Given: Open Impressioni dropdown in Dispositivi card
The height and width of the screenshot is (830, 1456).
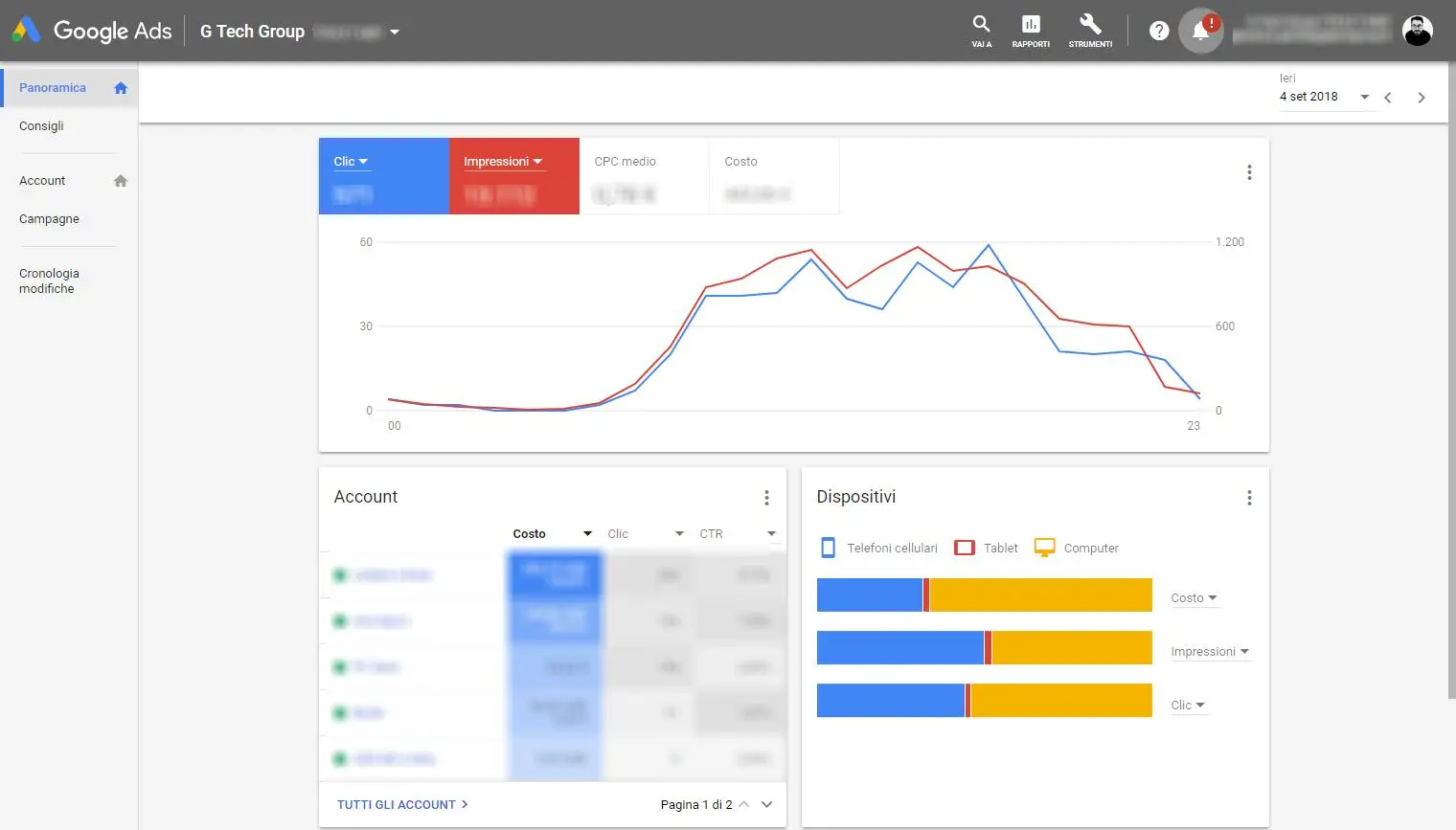Looking at the screenshot, I should [x=1211, y=652].
